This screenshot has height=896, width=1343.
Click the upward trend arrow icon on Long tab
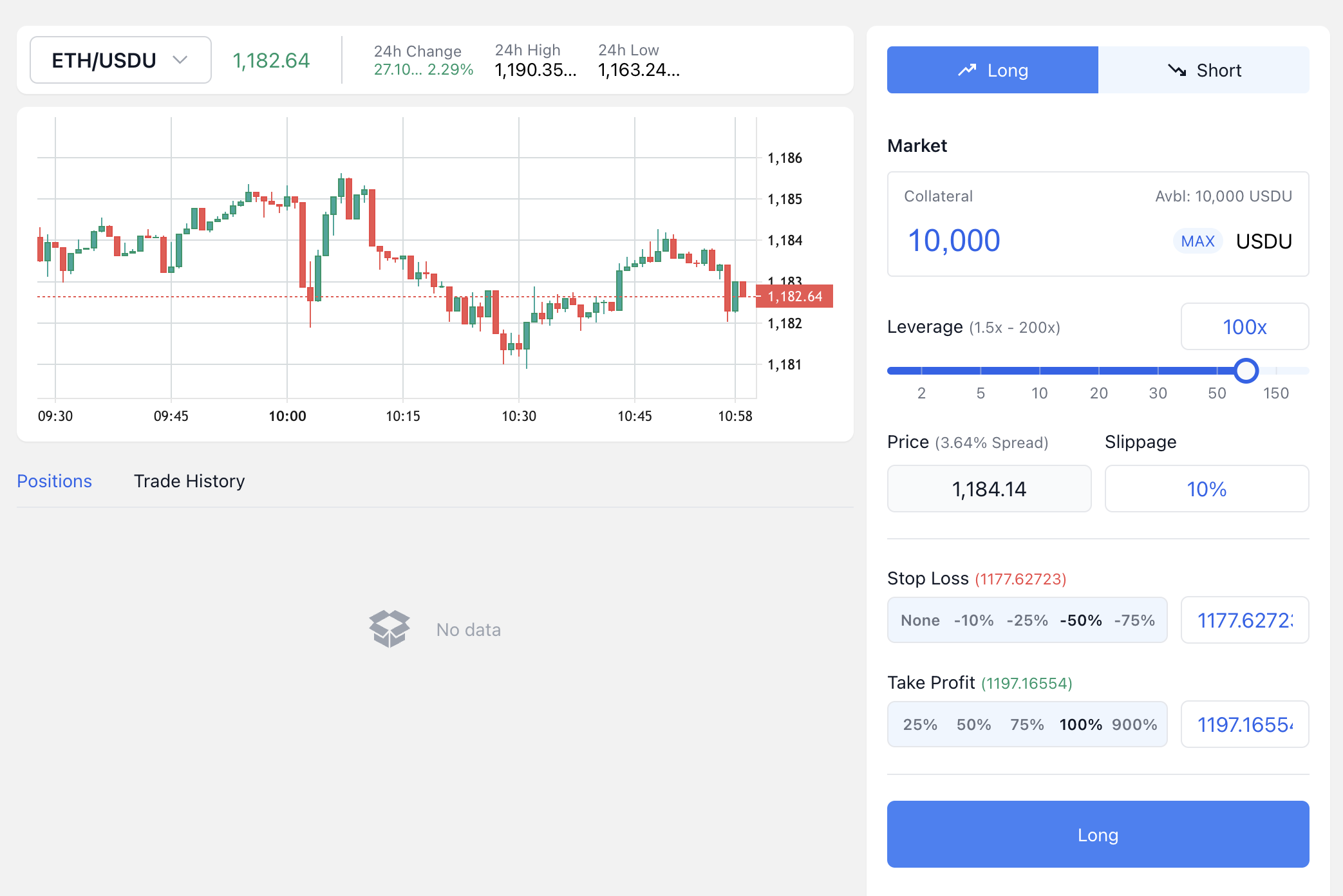pyautogui.click(x=966, y=70)
